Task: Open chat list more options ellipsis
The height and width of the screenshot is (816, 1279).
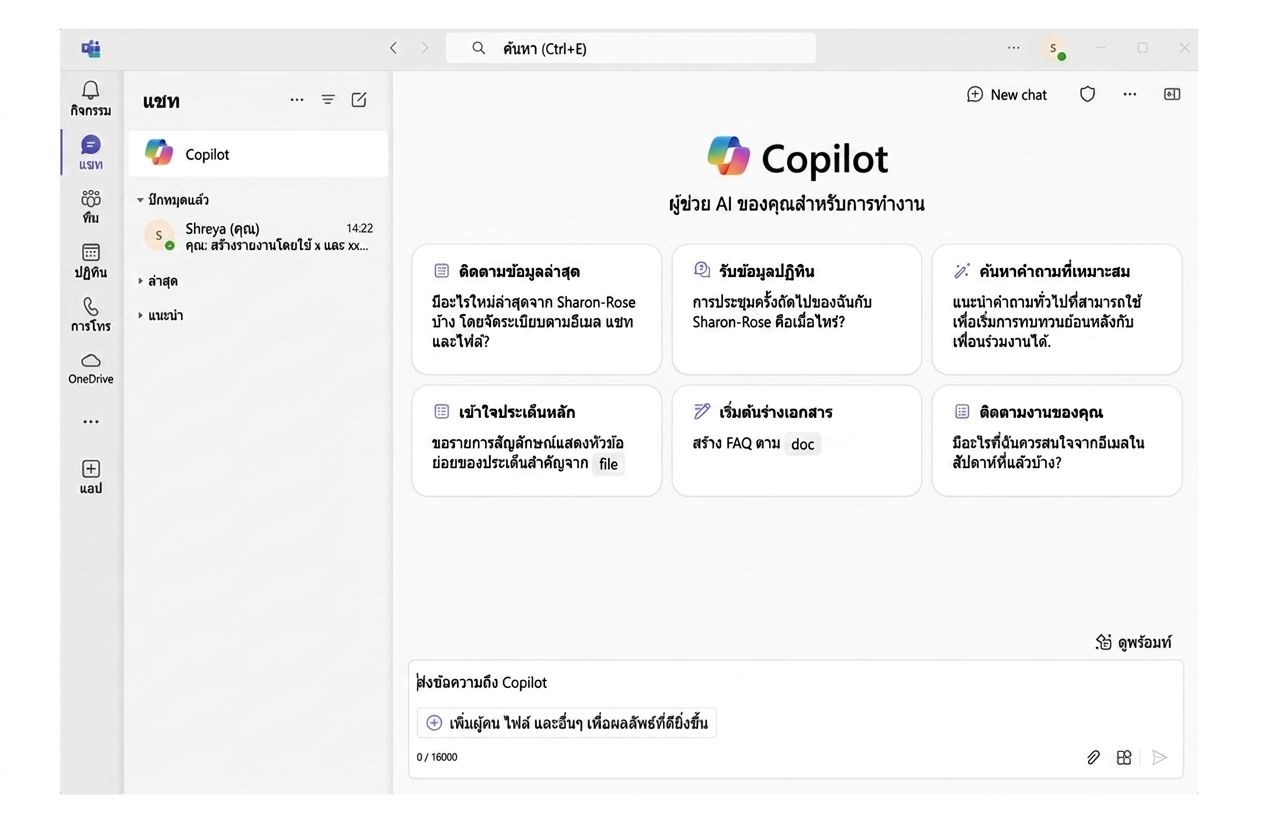Action: pyautogui.click(x=297, y=100)
